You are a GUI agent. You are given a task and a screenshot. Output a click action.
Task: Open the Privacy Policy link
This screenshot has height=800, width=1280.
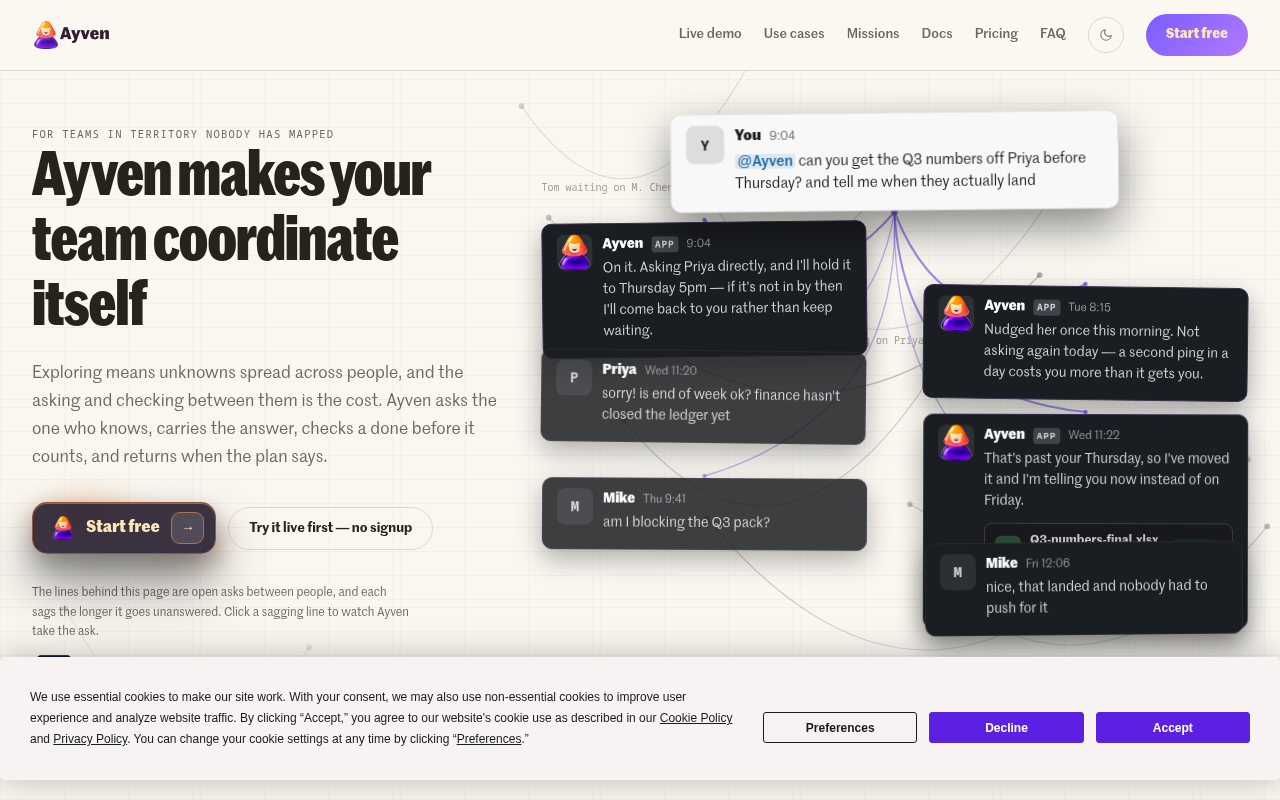pyautogui.click(x=90, y=739)
